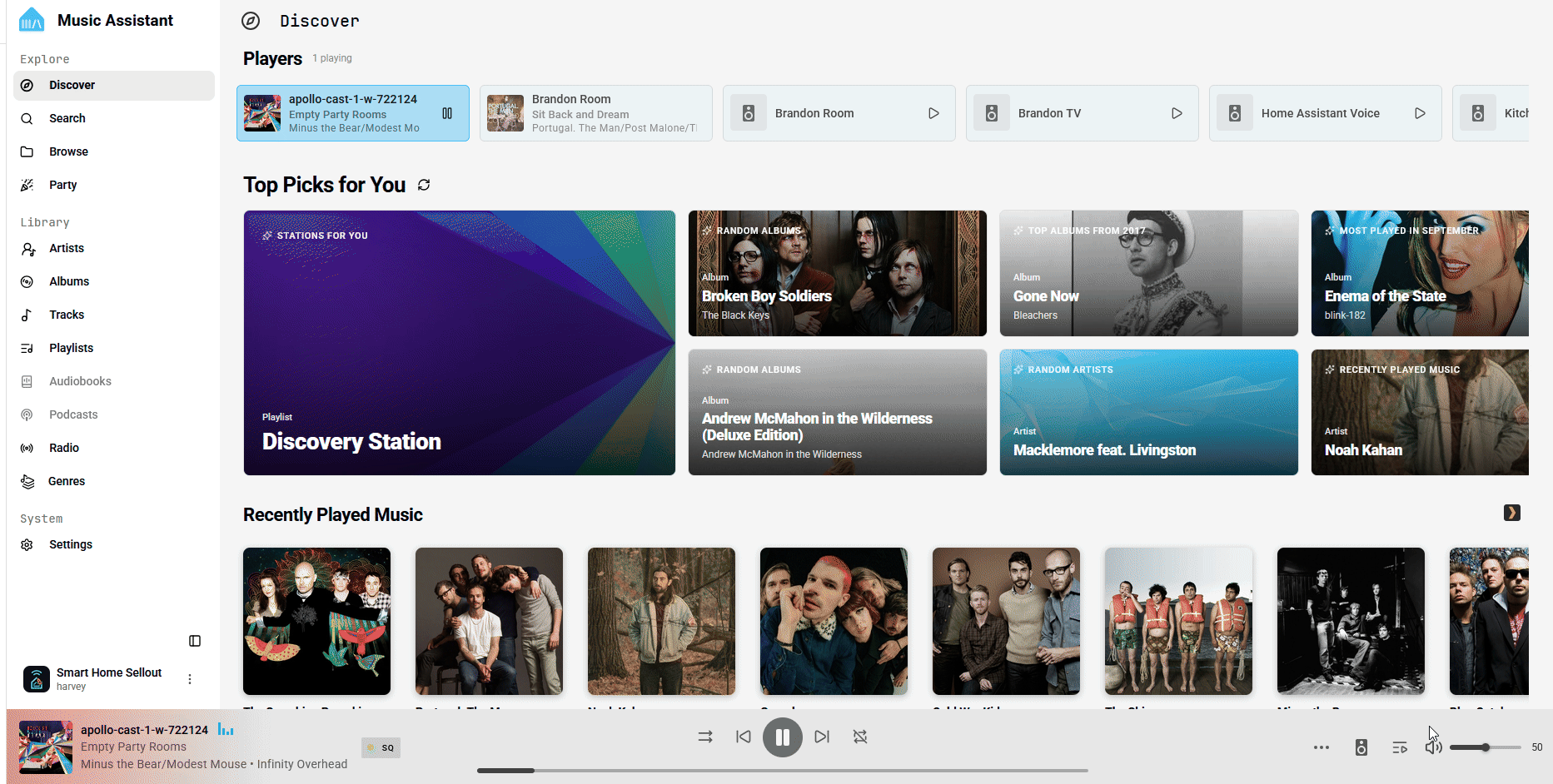The height and width of the screenshot is (784, 1553).
Task: Open Audiobooks library
Action: coord(114,381)
